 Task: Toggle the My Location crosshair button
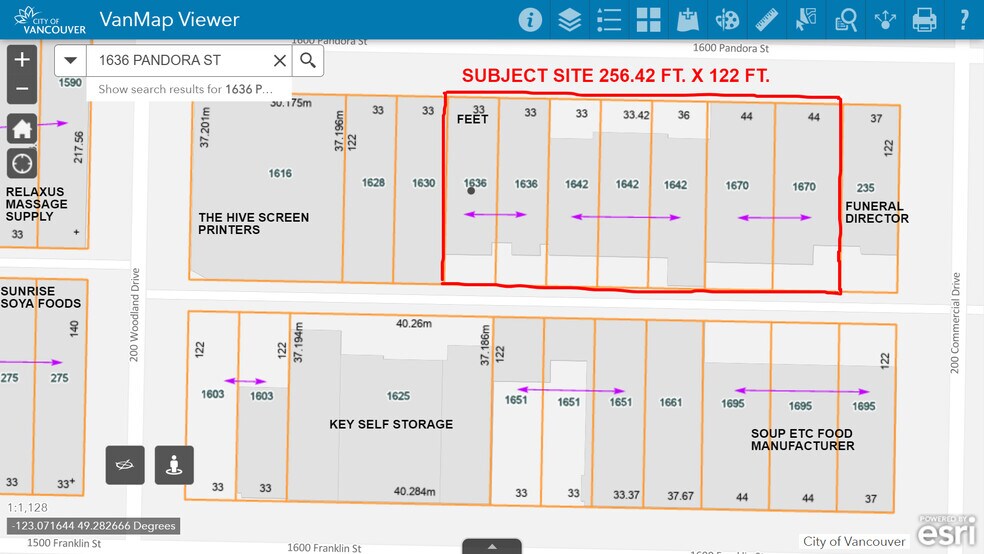coord(22,163)
